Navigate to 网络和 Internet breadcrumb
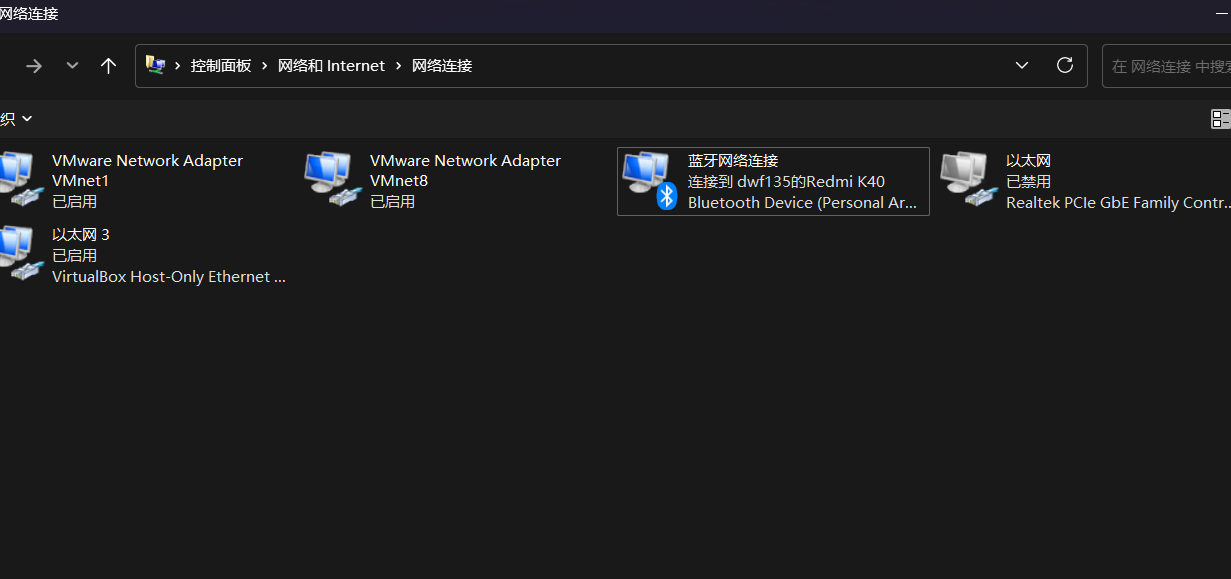 tap(331, 66)
